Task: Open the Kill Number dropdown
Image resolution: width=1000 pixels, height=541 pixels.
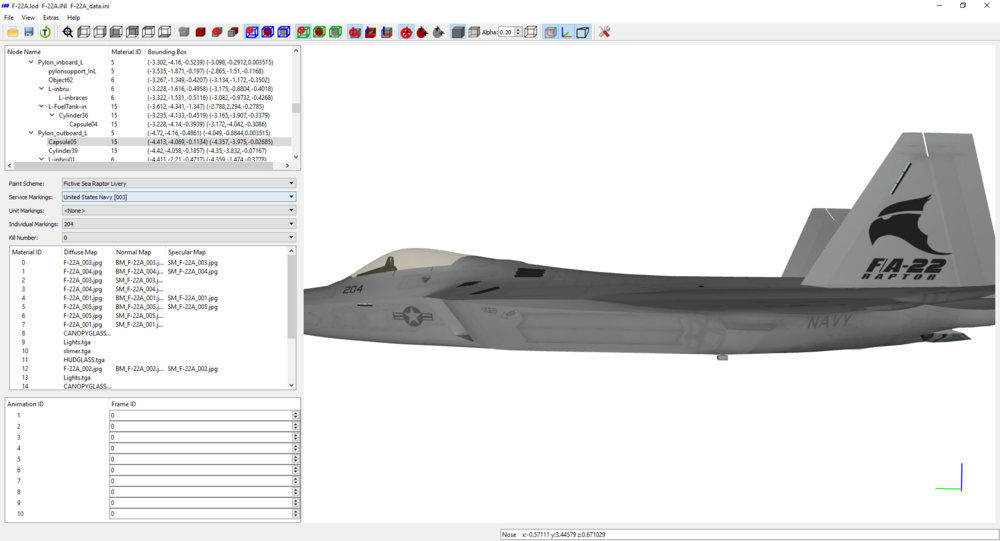Action: click(x=179, y=237)
